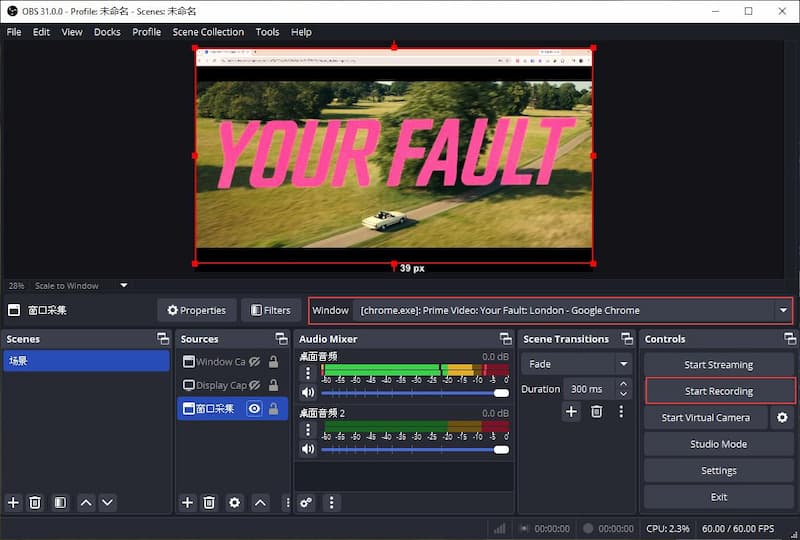Viewport: 800px width, 540px height.
Task: Open Audio Mixer three-dot menu at bottom
Action: [x=332, y=503]
